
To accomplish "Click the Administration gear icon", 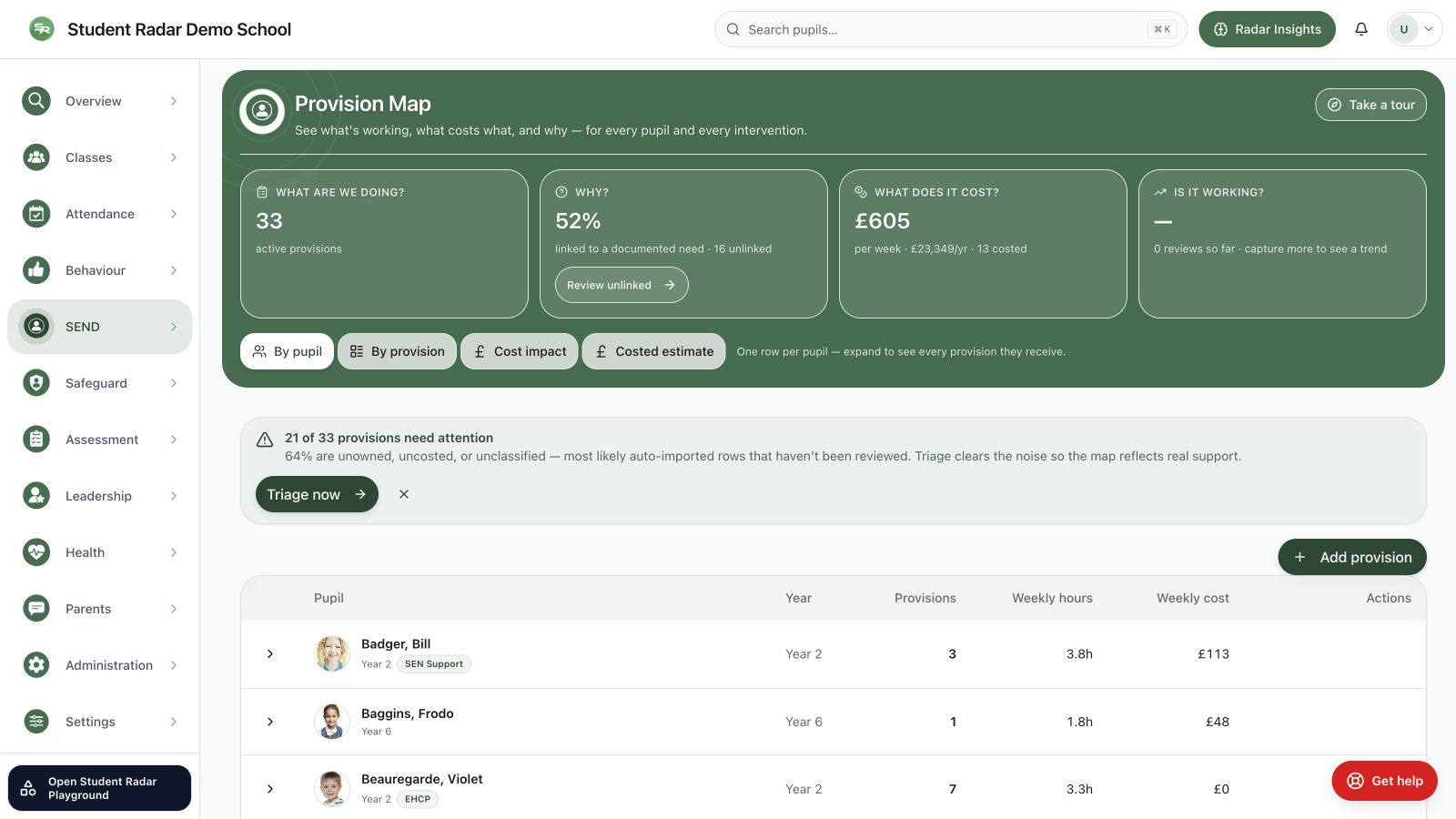I will coord(36,665).
